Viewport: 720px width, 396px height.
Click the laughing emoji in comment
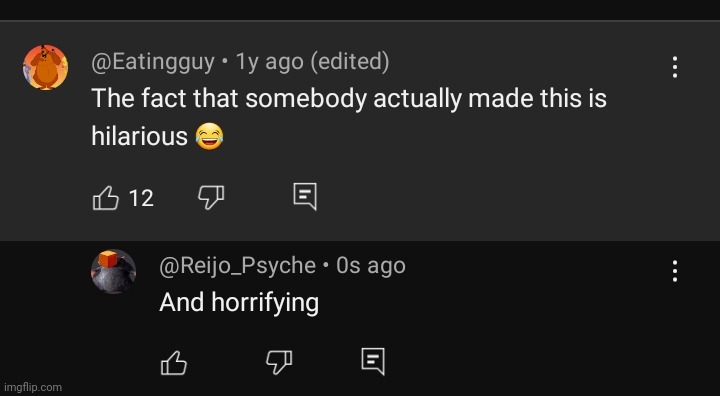click(209, 137)
